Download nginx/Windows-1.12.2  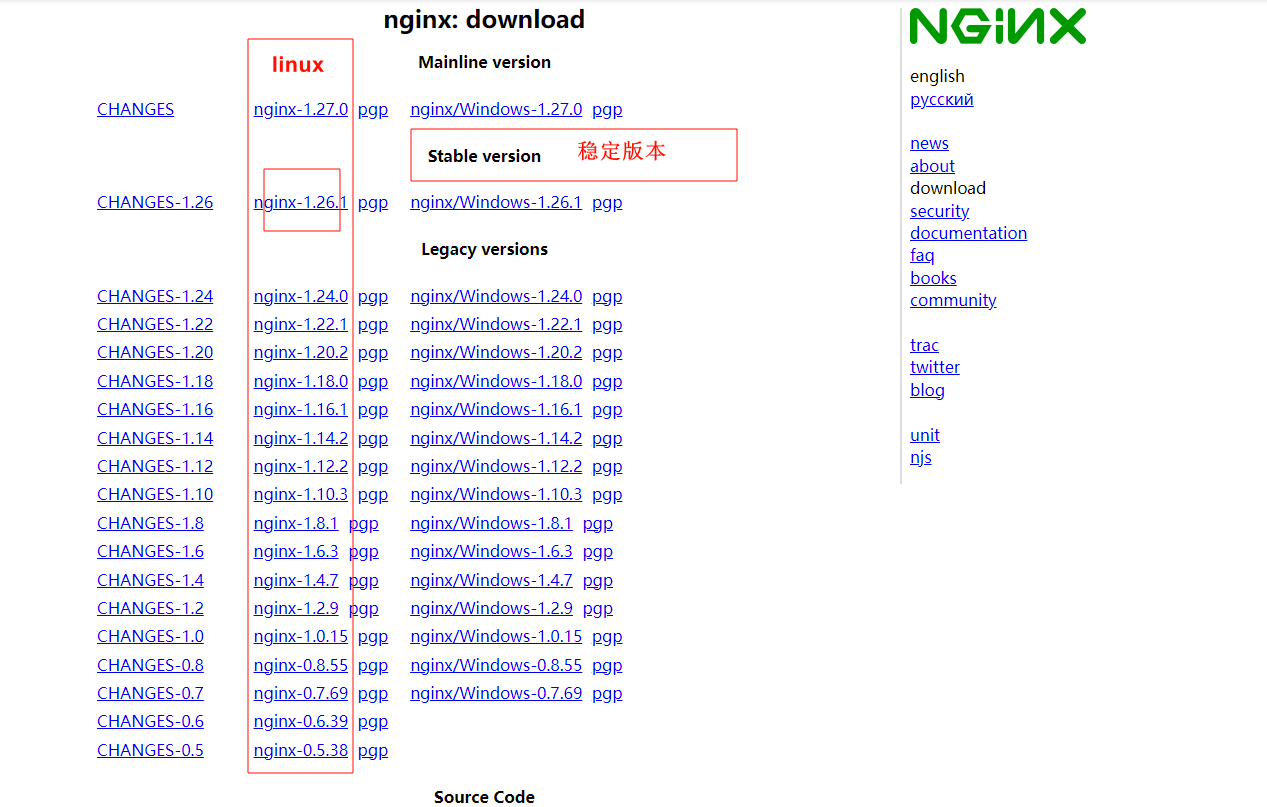496,466
